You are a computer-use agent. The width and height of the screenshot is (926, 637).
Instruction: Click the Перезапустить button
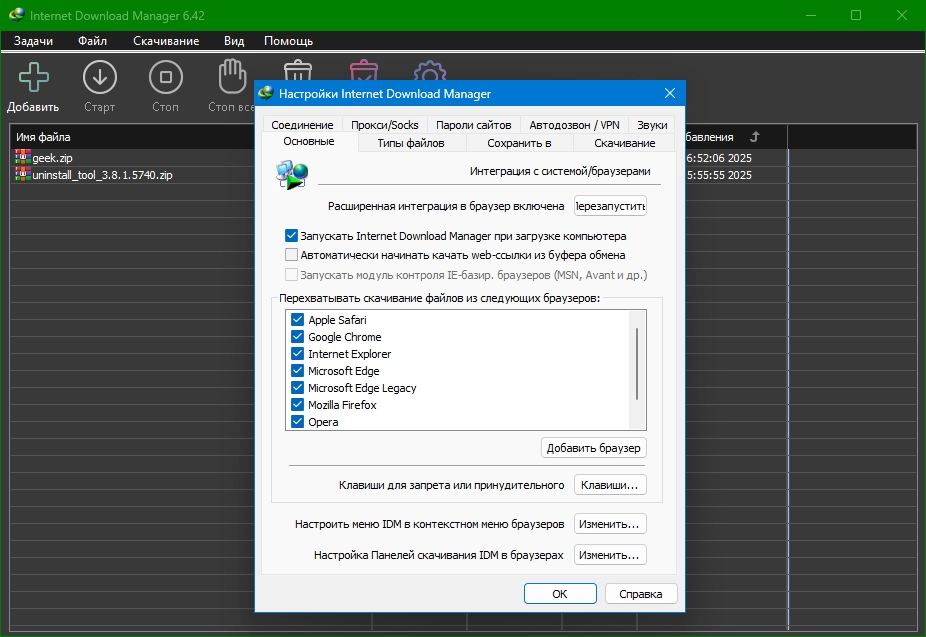click(x=610, y=206)
